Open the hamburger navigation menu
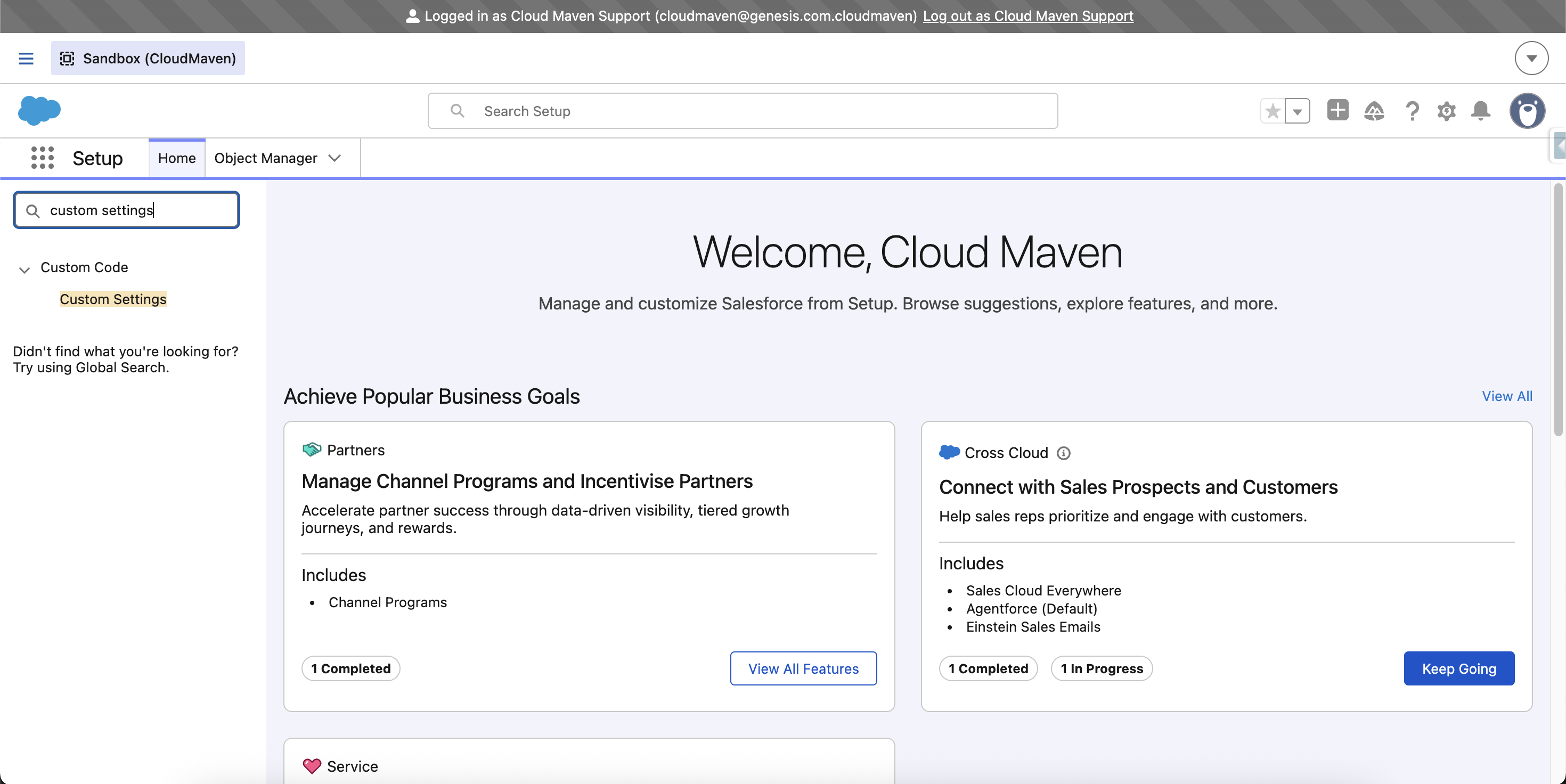The height and width of the screenshot is (784, 1566). pos(26,59)
